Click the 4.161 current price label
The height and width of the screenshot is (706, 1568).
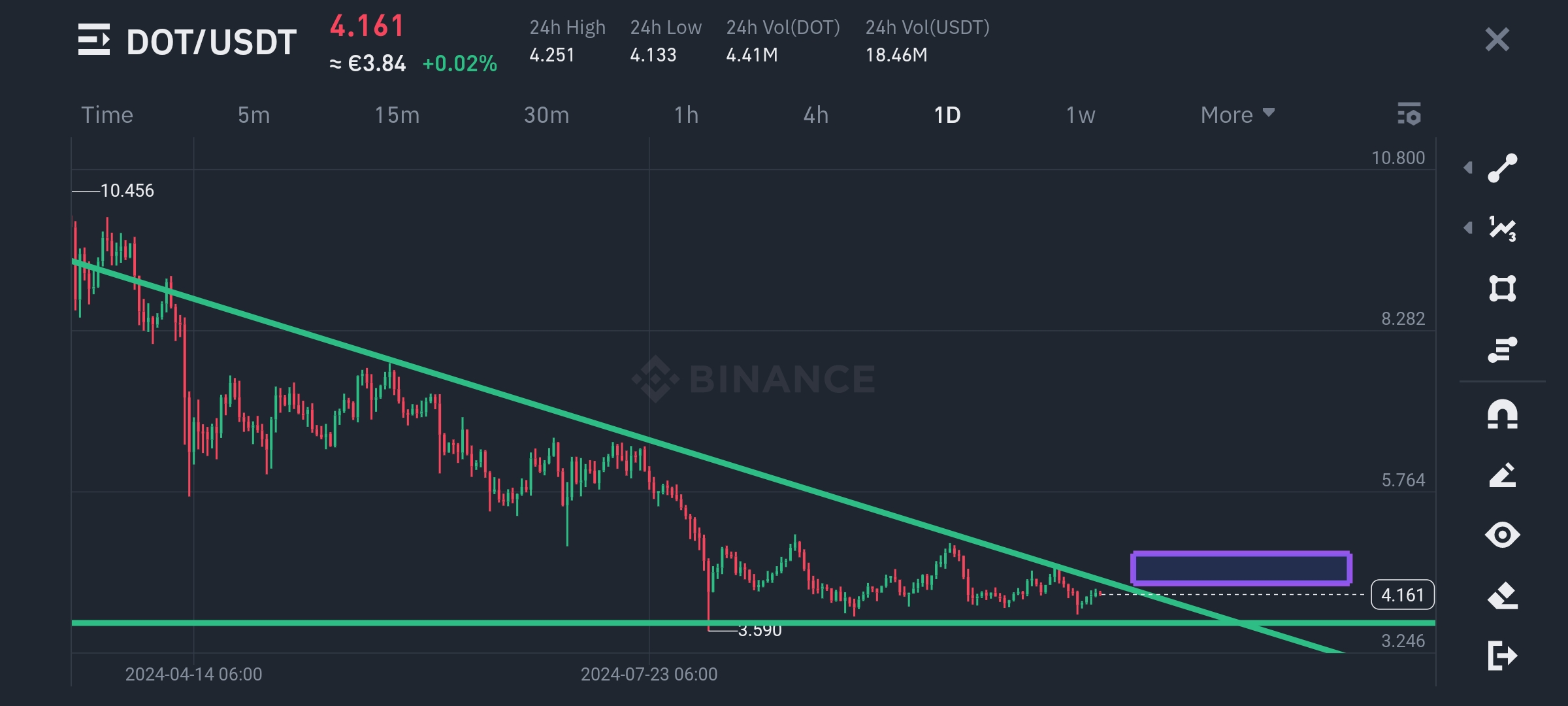pos(1402,595)
